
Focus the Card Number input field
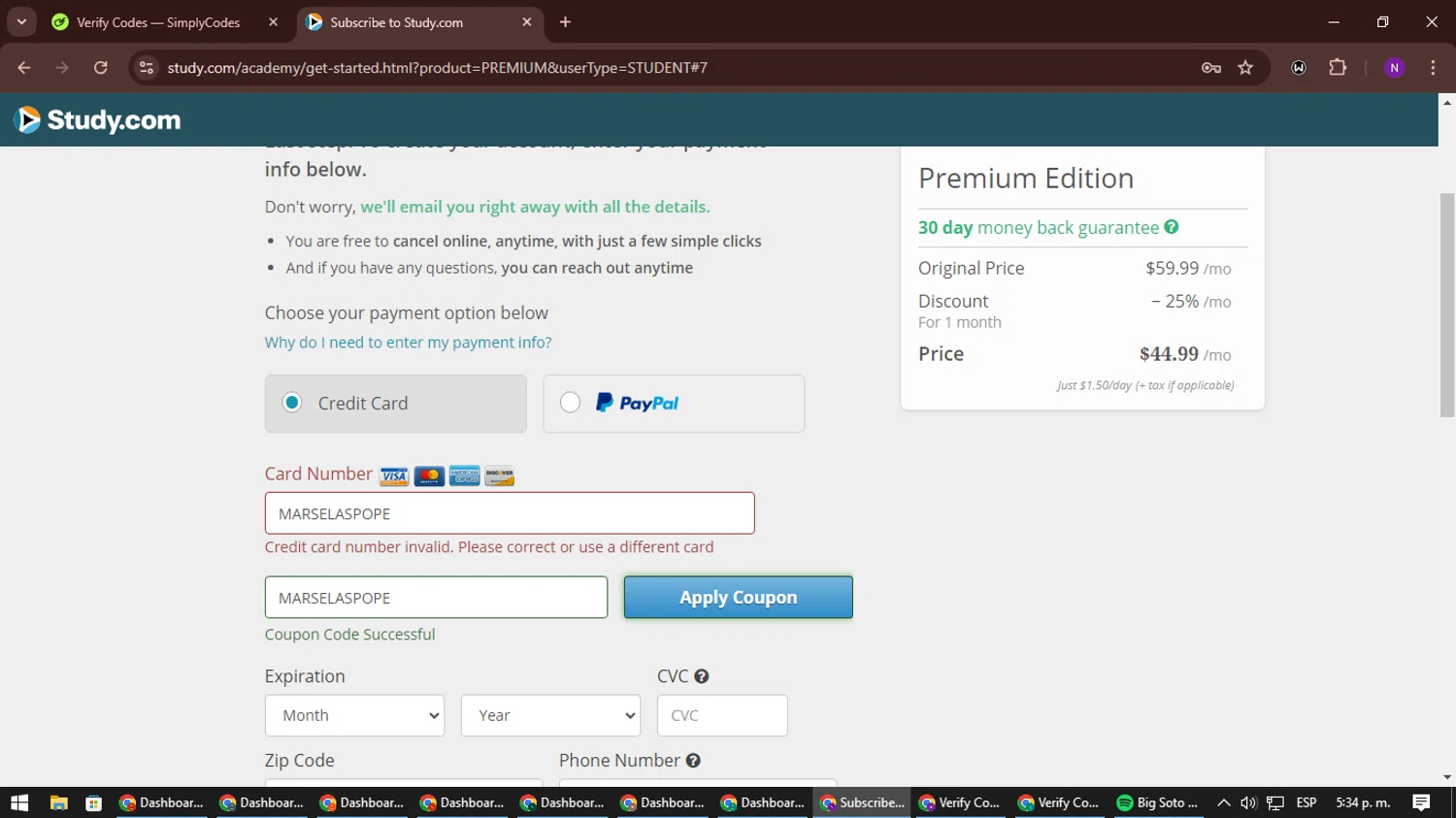(510, 513)
